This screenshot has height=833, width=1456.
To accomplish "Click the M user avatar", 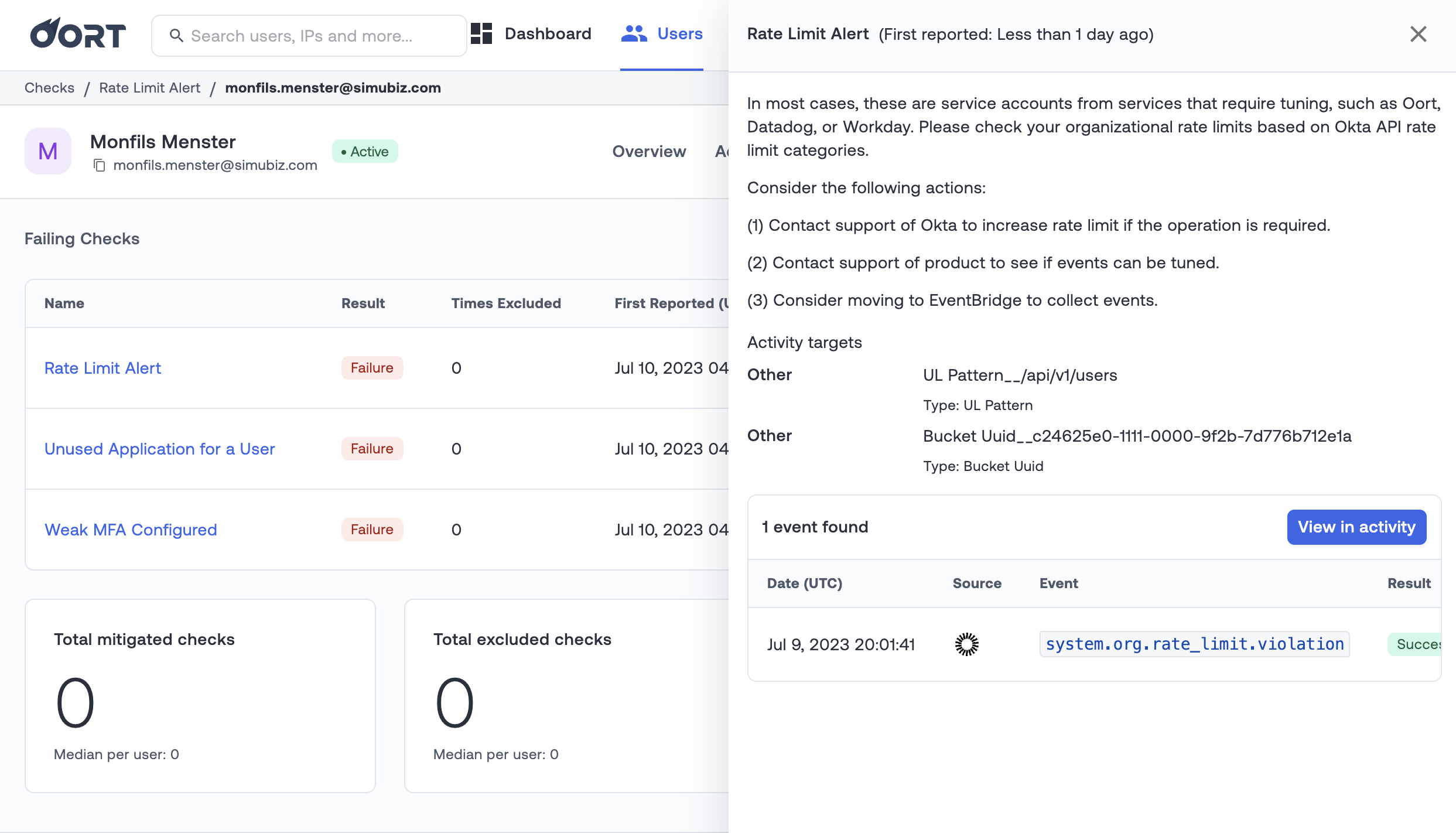I will tap(48, 151).
